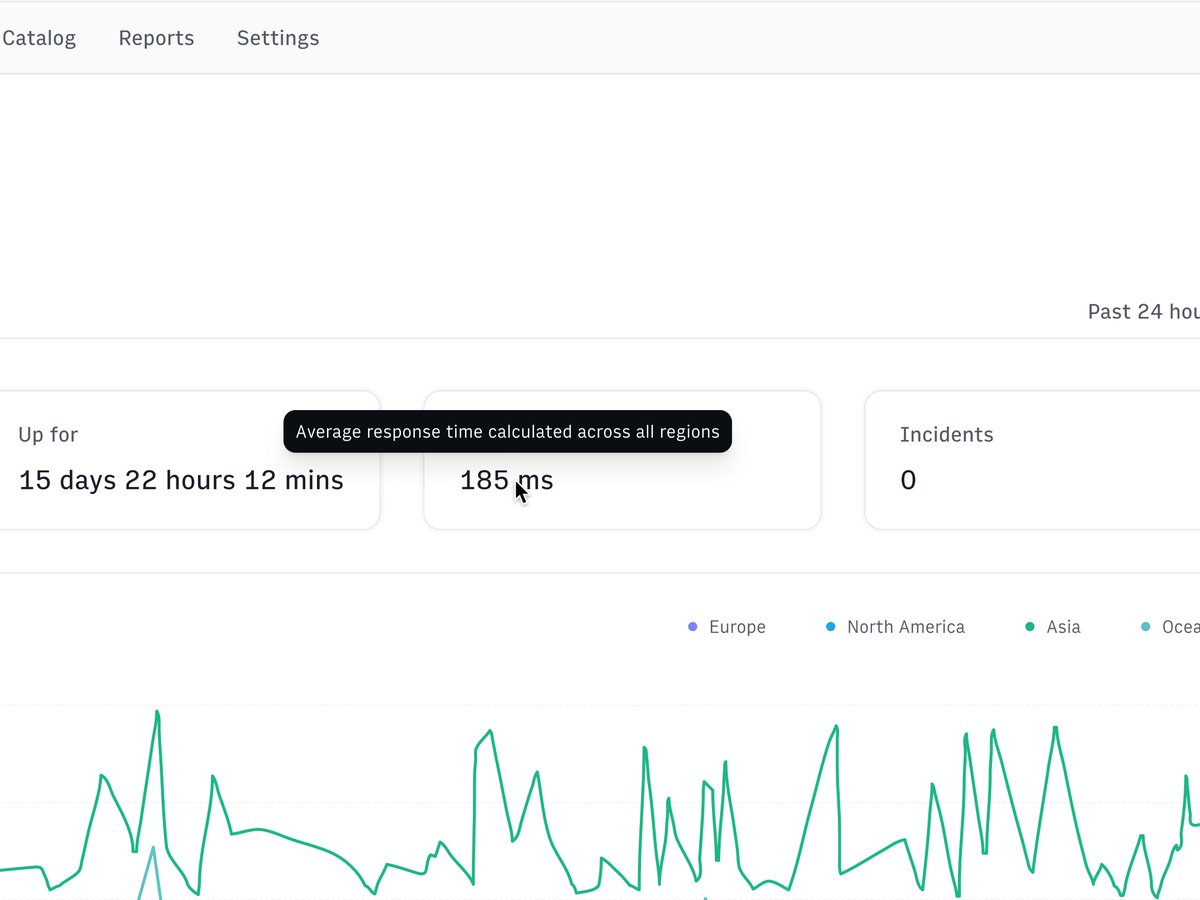Toggle the North America legend entry
Viewport: 1200px width, 900px height.
click(895, 627)
